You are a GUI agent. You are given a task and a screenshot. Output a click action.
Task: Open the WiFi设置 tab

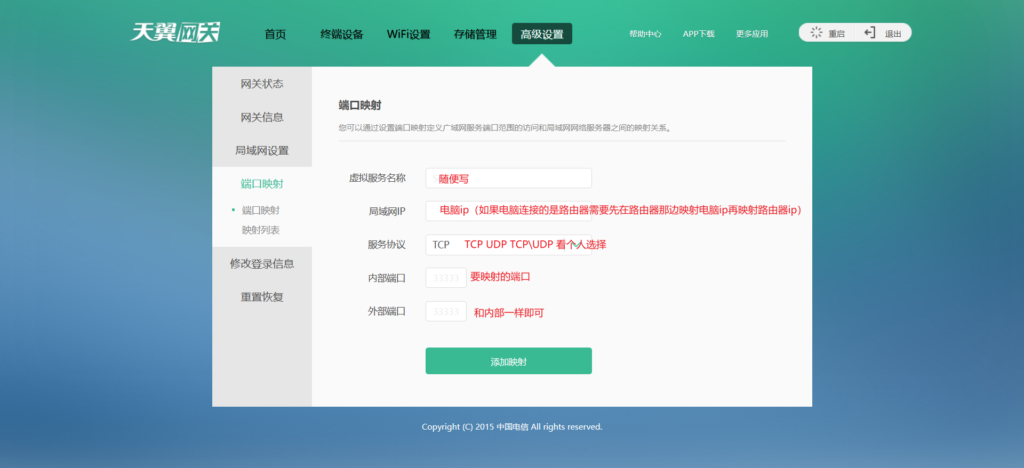pos(408,34)
